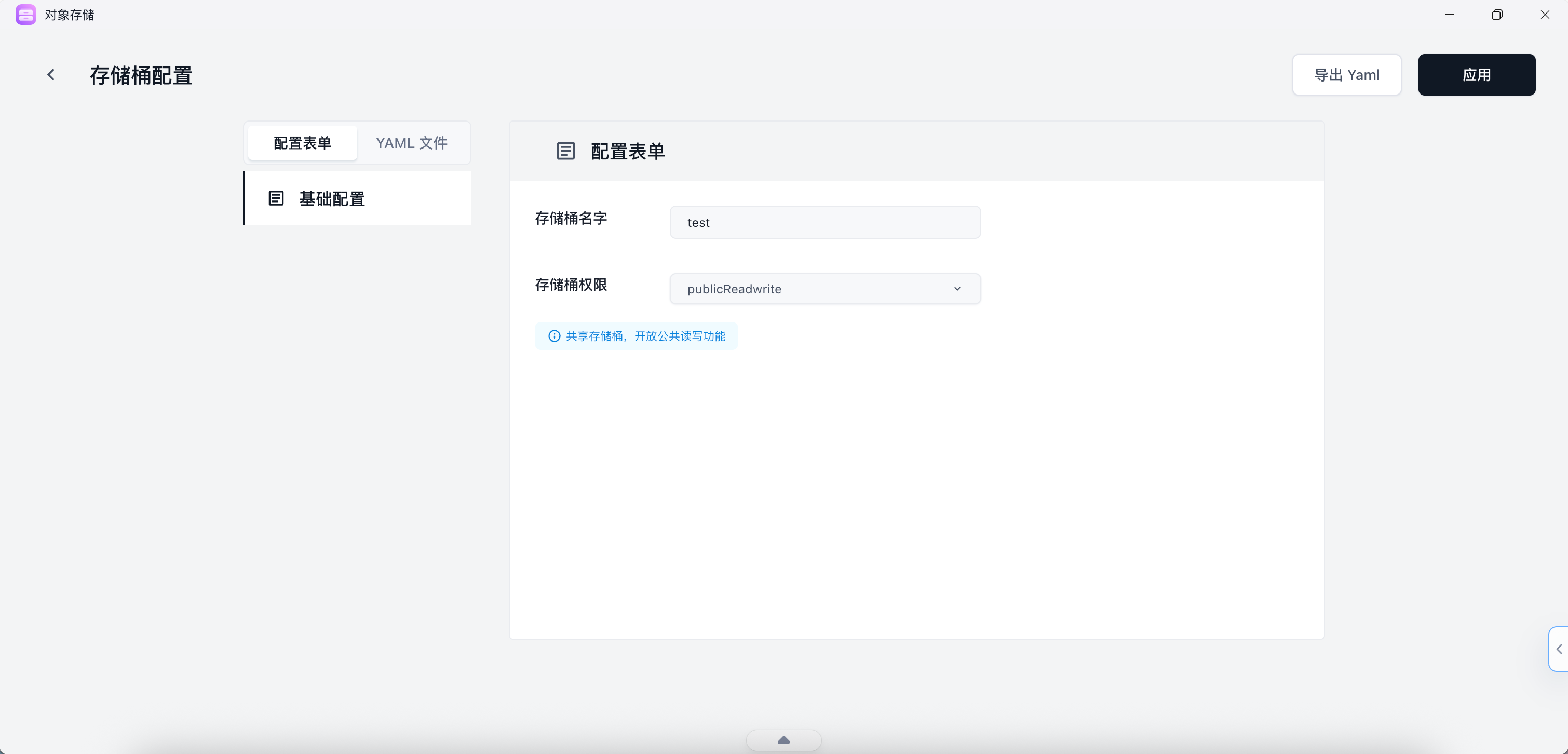
Task: Switch to the 配置表单 tab
Action: [x=302, y=142]
